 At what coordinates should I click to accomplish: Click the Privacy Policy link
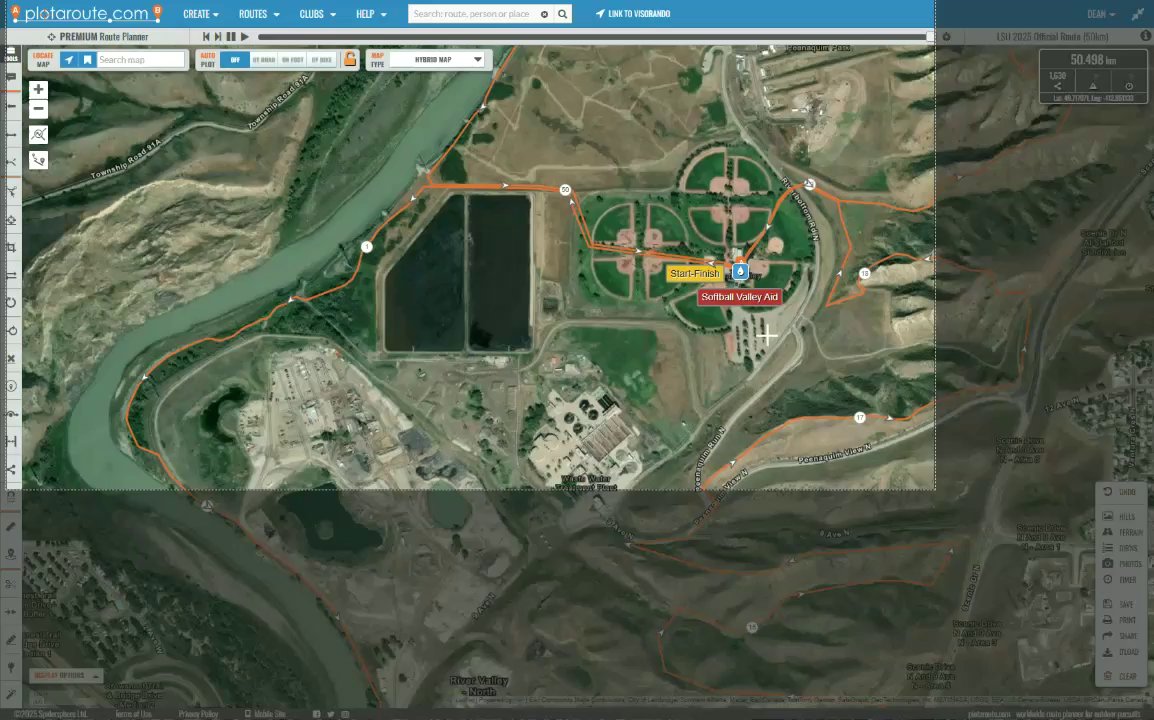click(198, 713)
